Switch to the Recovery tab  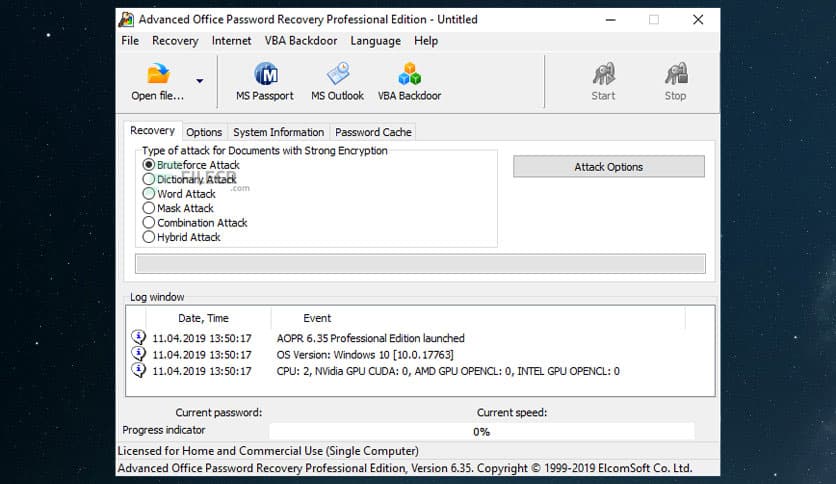point(152,131)
